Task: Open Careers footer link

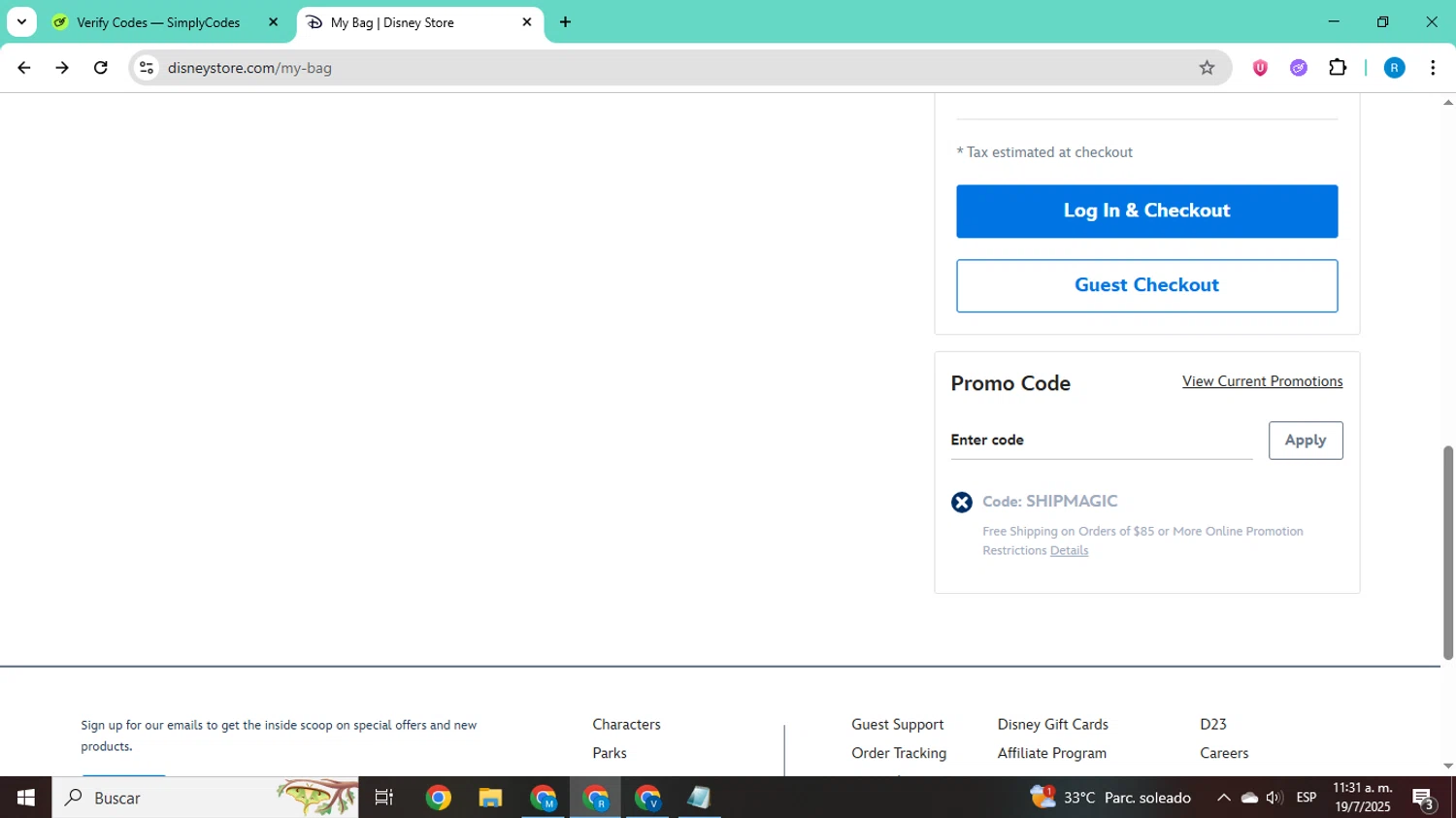Action: (x=1224, y=753)
